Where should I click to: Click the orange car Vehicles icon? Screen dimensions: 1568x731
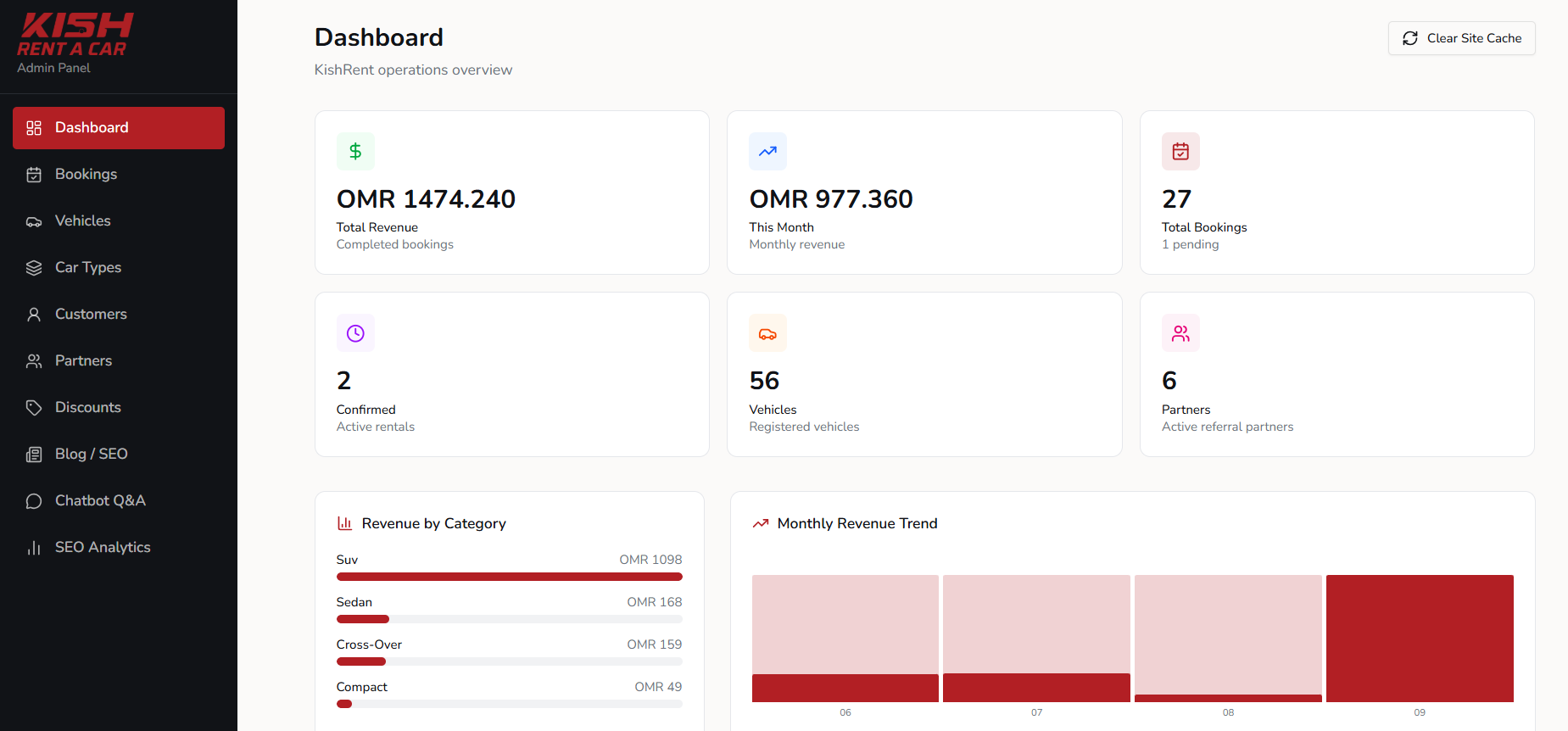tap(767, 333)
